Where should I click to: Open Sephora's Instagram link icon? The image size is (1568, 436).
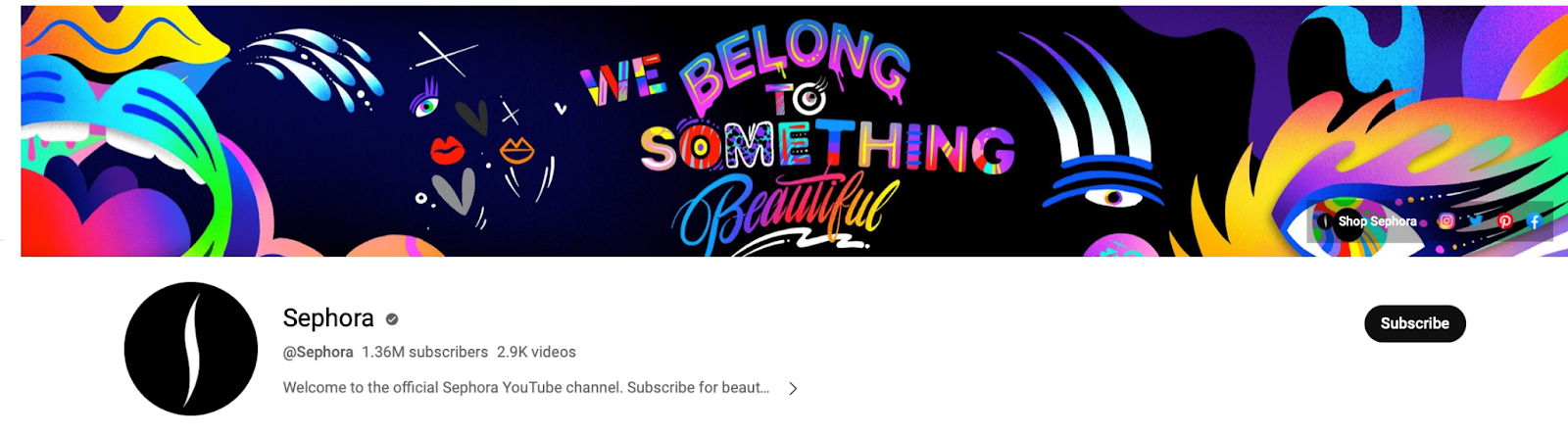click(1445, 221)
